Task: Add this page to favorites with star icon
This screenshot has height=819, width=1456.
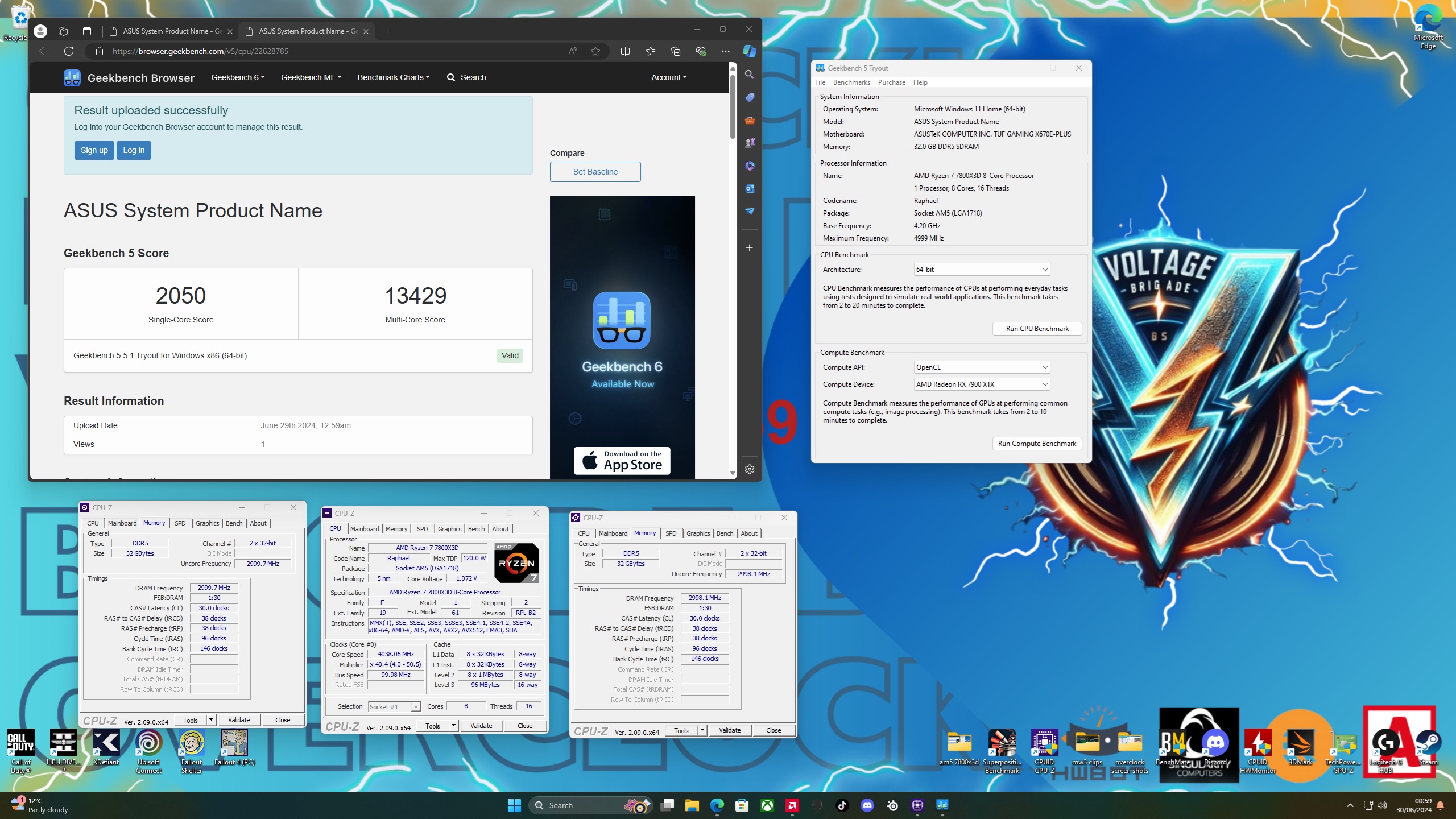Action: coord(595,51)
